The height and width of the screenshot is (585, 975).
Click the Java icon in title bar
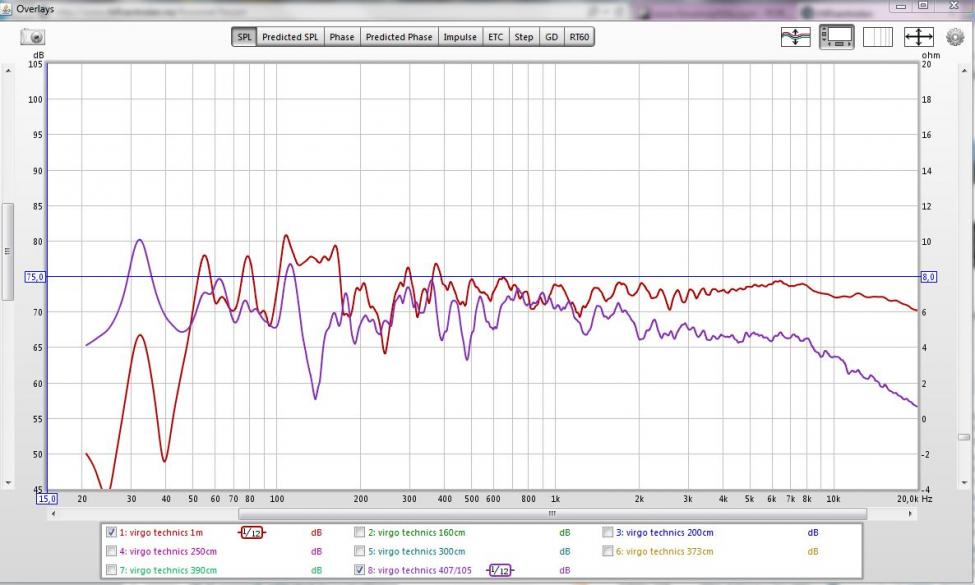(6, 9)
